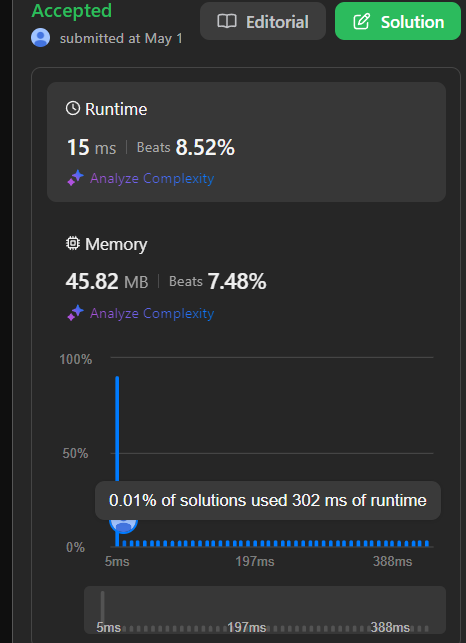Click the pencil edit icon on Solution
This screenshot has height=643, width=466.
click(361, 21)
